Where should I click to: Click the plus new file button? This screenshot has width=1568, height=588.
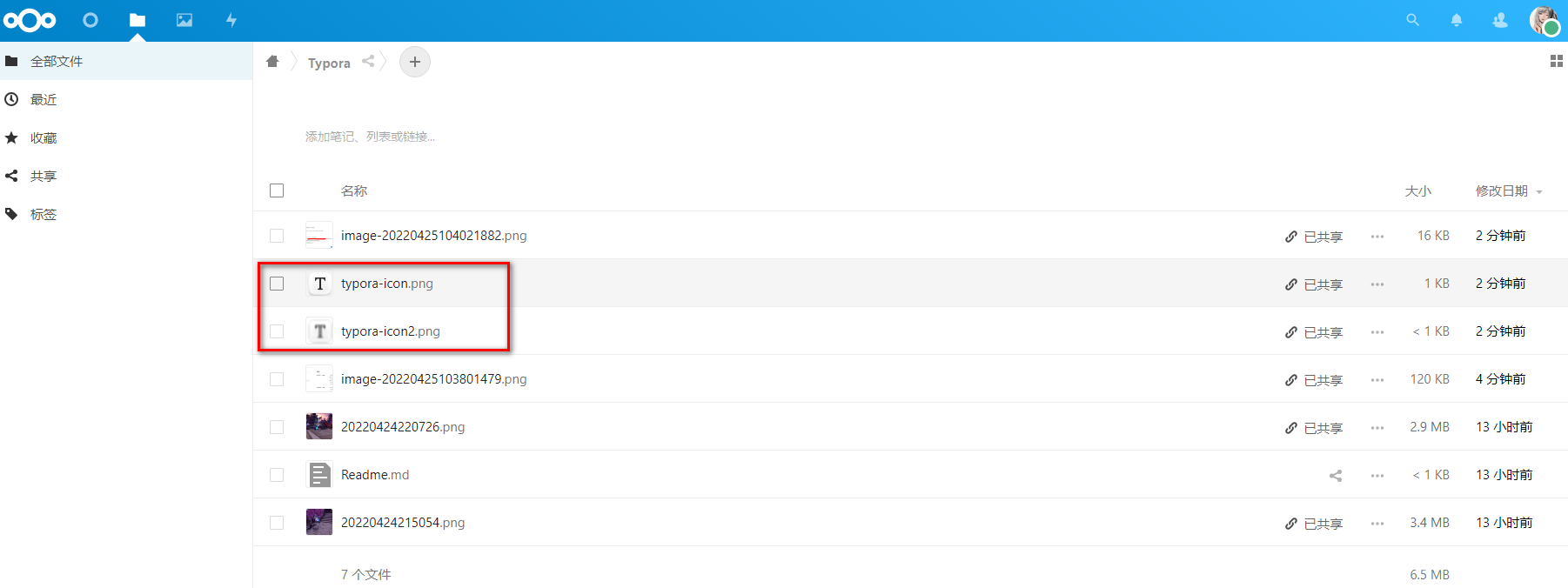coord(415,62)
